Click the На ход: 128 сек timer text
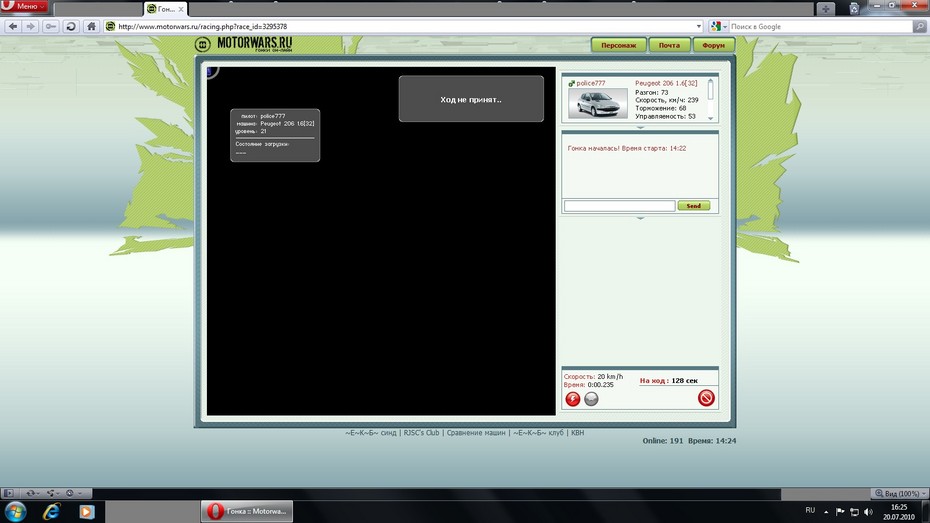Image resolution: width=930 pixels, height=523 pixels. pyautogui.click(x=668, y=381)
